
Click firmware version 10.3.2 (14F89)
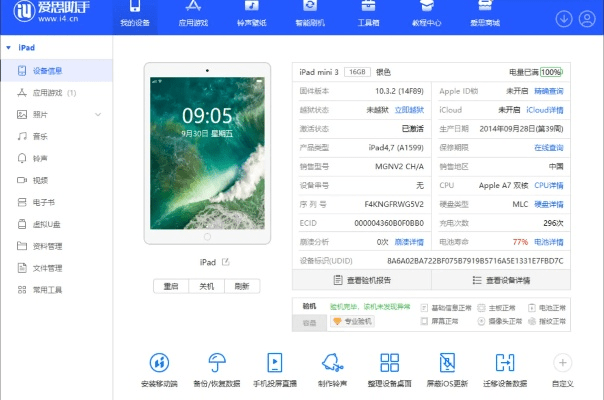pos(399,91)
